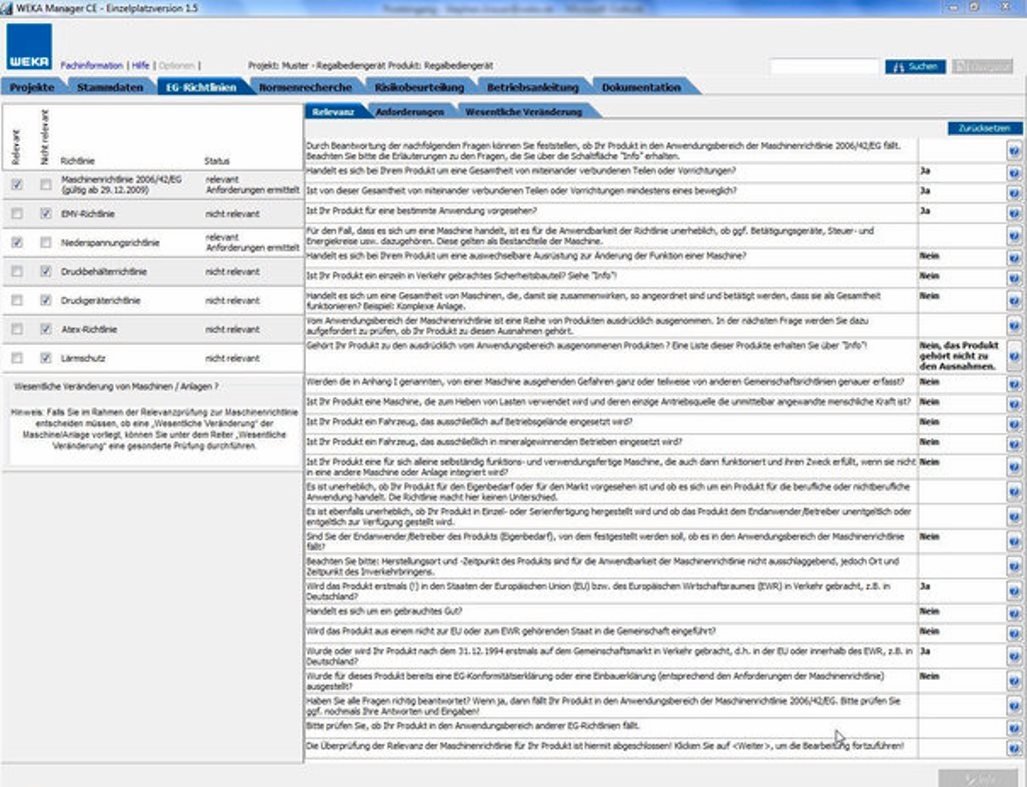1027x787 pixels.
Task: Open info icon for 'anderer EG-Richtlinien' row
Action: (1015, 729)
